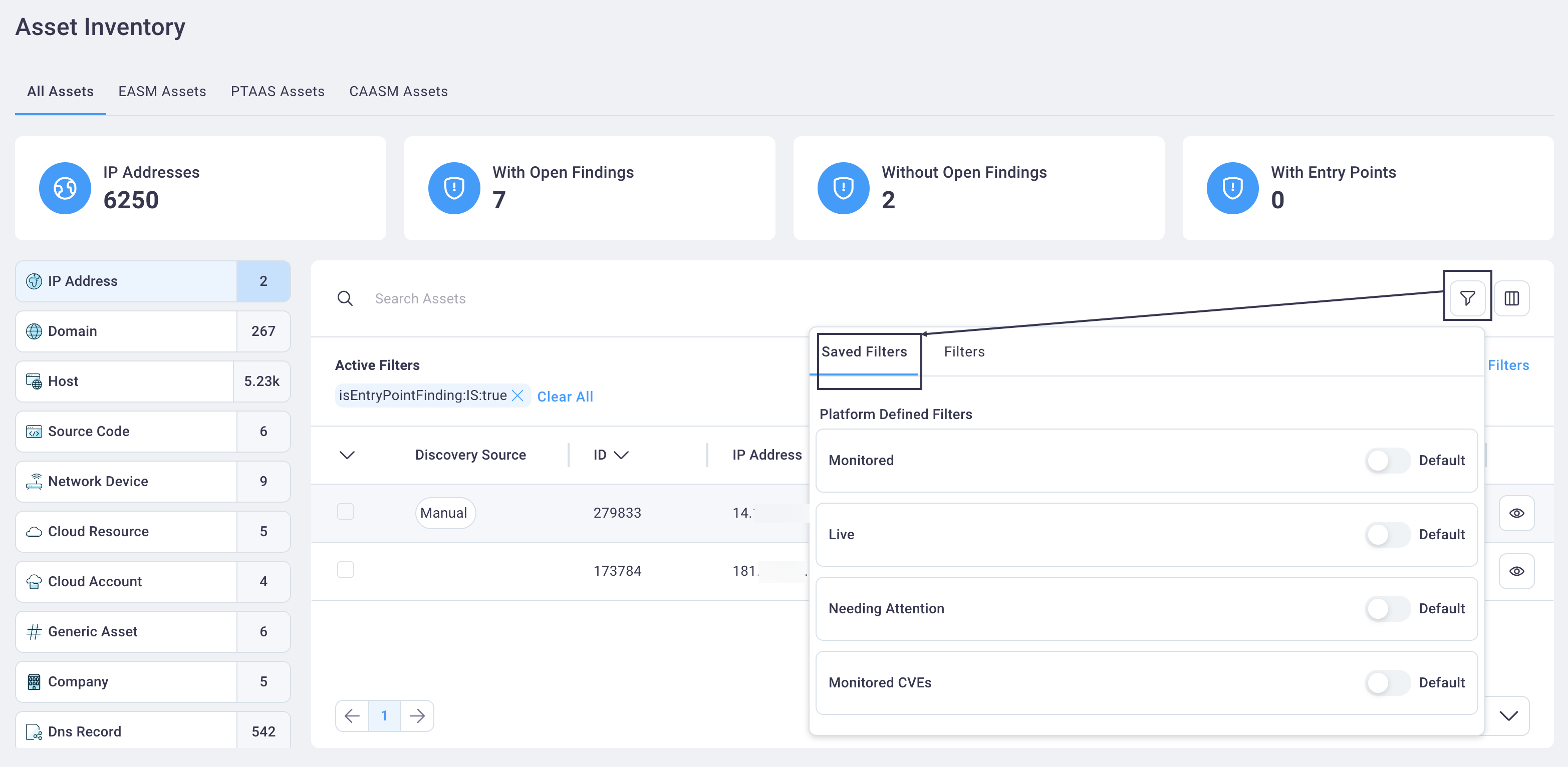Toggle the Monitored CVEs filter switch
The width and height of the screenshot is (1568, 767).
(1387, 683)
